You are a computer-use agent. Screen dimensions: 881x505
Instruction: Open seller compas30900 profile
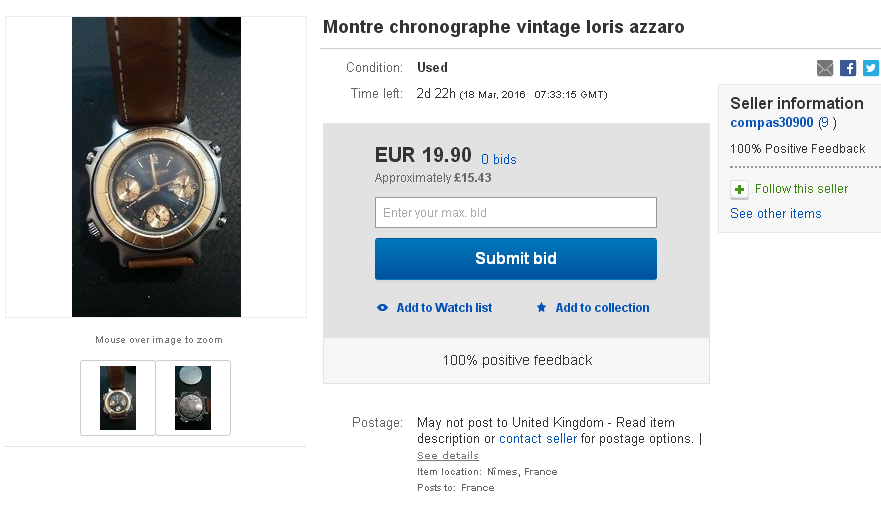pyautogui.click(x=772, y=123)
